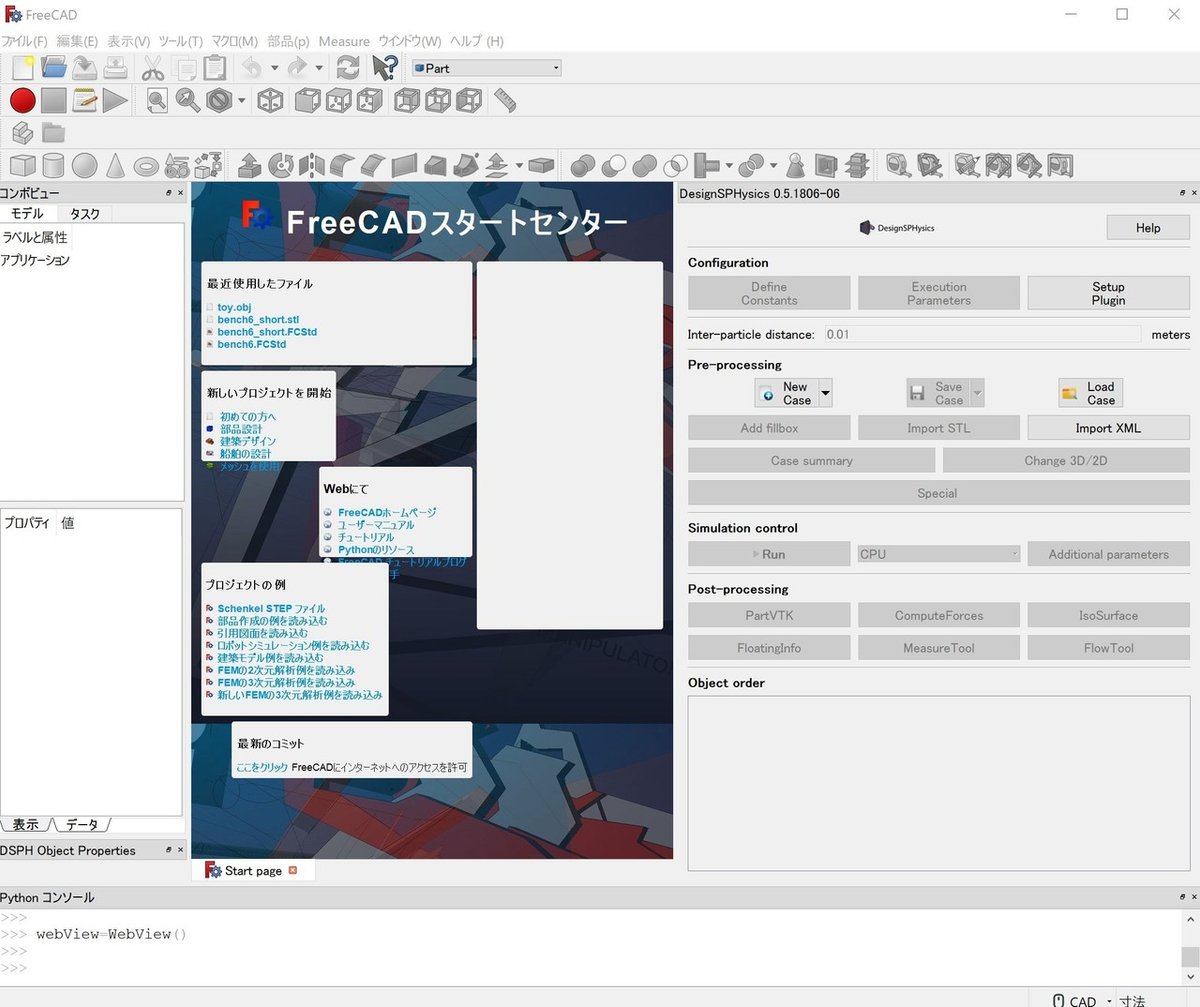The width and height of the screenshot is (1200, 1007).
Task: Click the Refresh recompute icon
Action: tap(348, 68)
